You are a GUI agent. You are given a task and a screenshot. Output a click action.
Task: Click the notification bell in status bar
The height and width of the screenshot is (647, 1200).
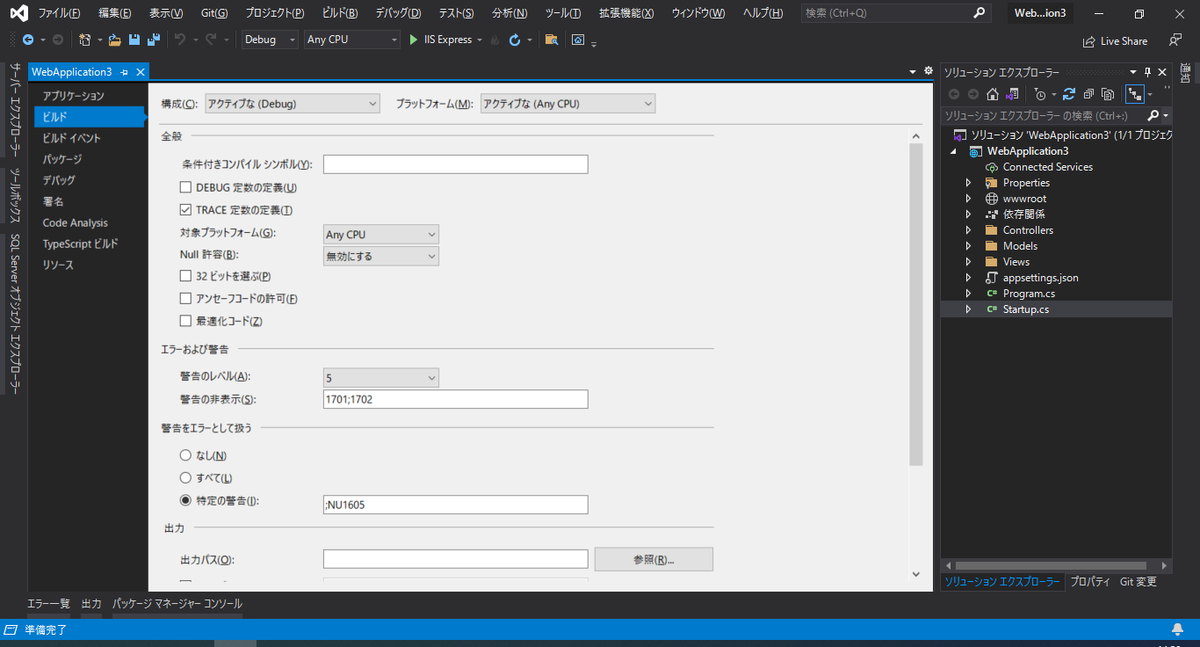point(1177,630)
